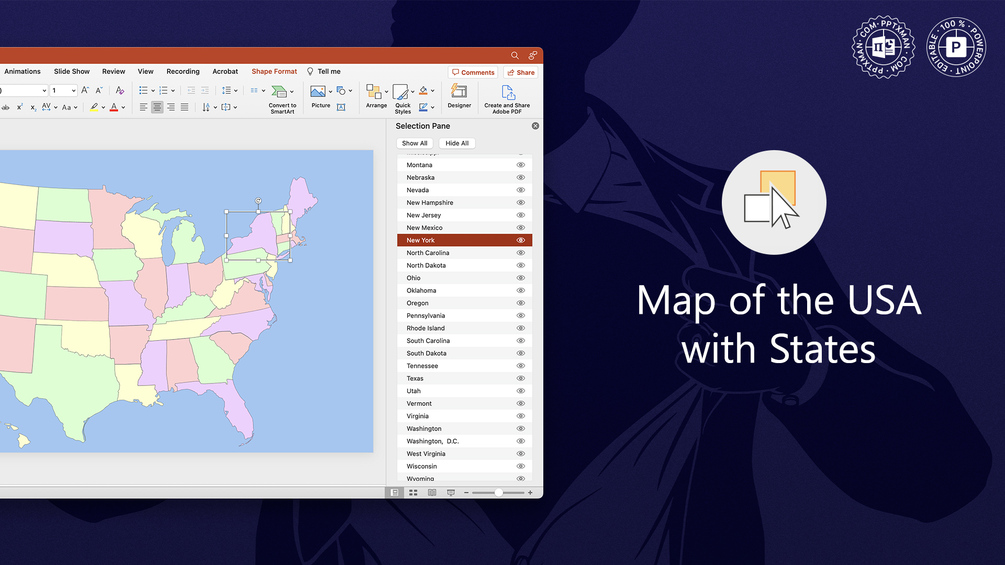Click the Shapes icon
This screenshot has height=565, width=1005.
coord(341,90)
